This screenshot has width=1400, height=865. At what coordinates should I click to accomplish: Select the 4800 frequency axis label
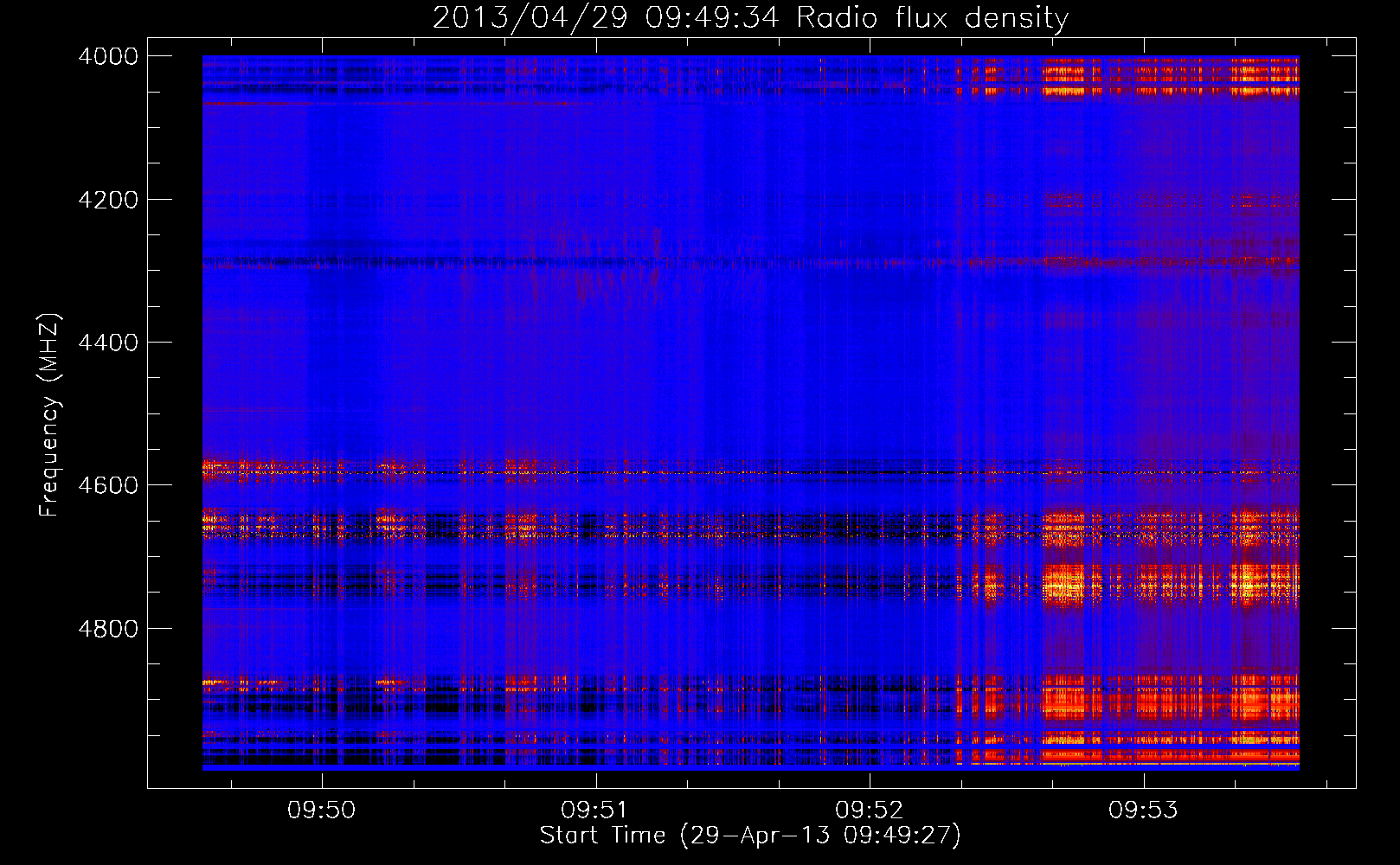coord(108,629)
